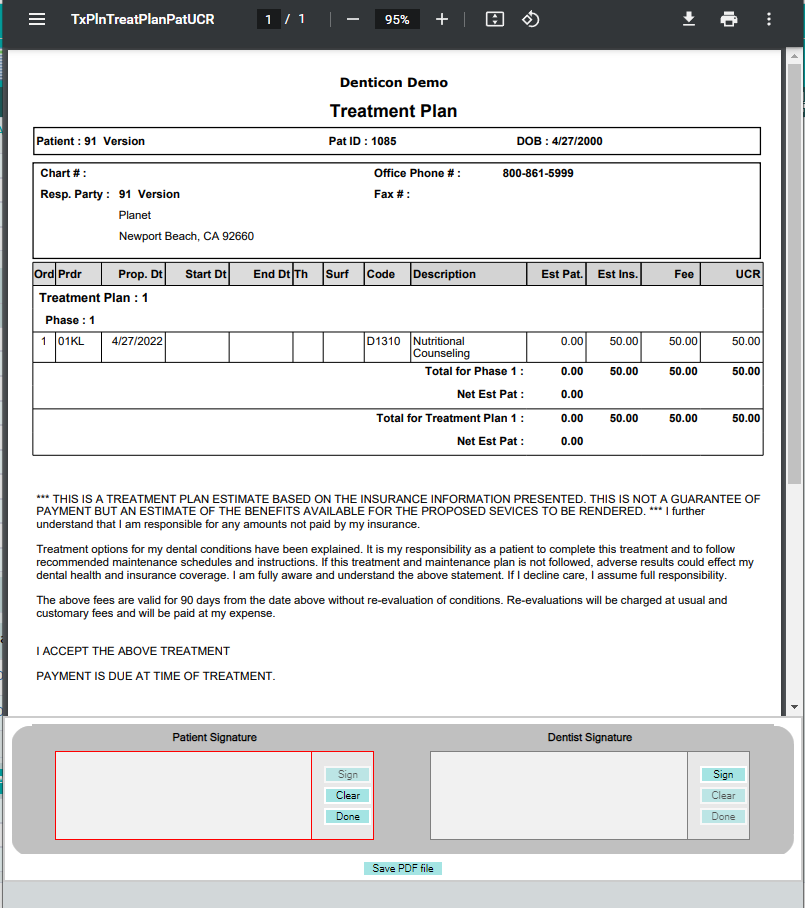
Task: Toggle the fit to page icon
Action: click(x=495, y=19)
